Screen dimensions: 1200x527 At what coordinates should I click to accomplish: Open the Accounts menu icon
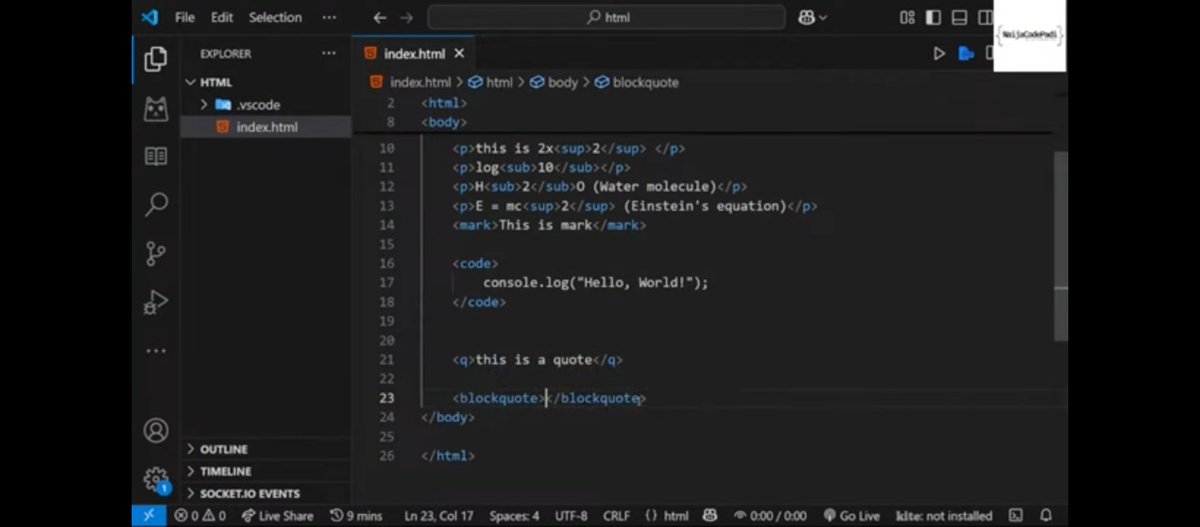[156, 430]
